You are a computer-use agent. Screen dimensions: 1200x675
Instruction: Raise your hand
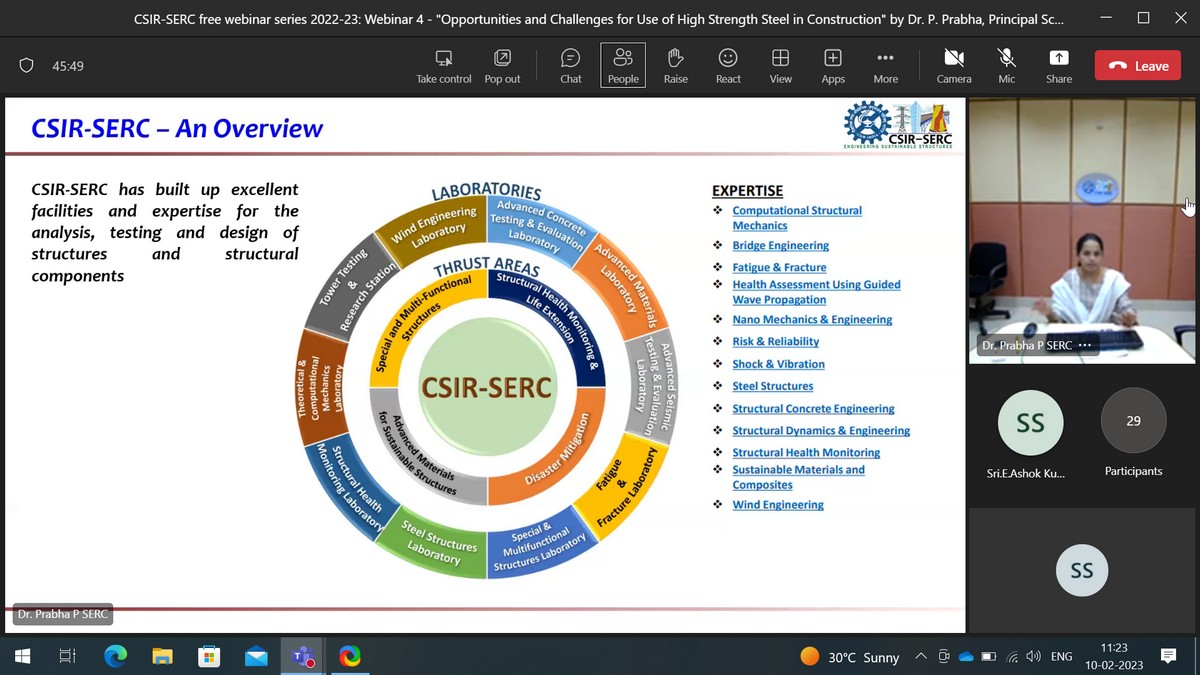[x=676, y=66]
